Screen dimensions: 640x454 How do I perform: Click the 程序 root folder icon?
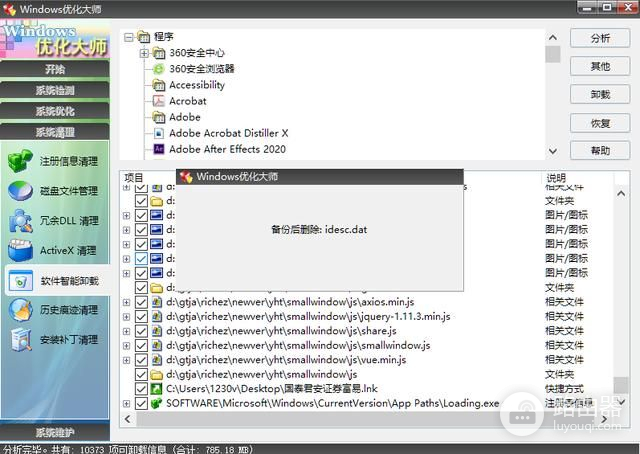(x=143, y=37)
